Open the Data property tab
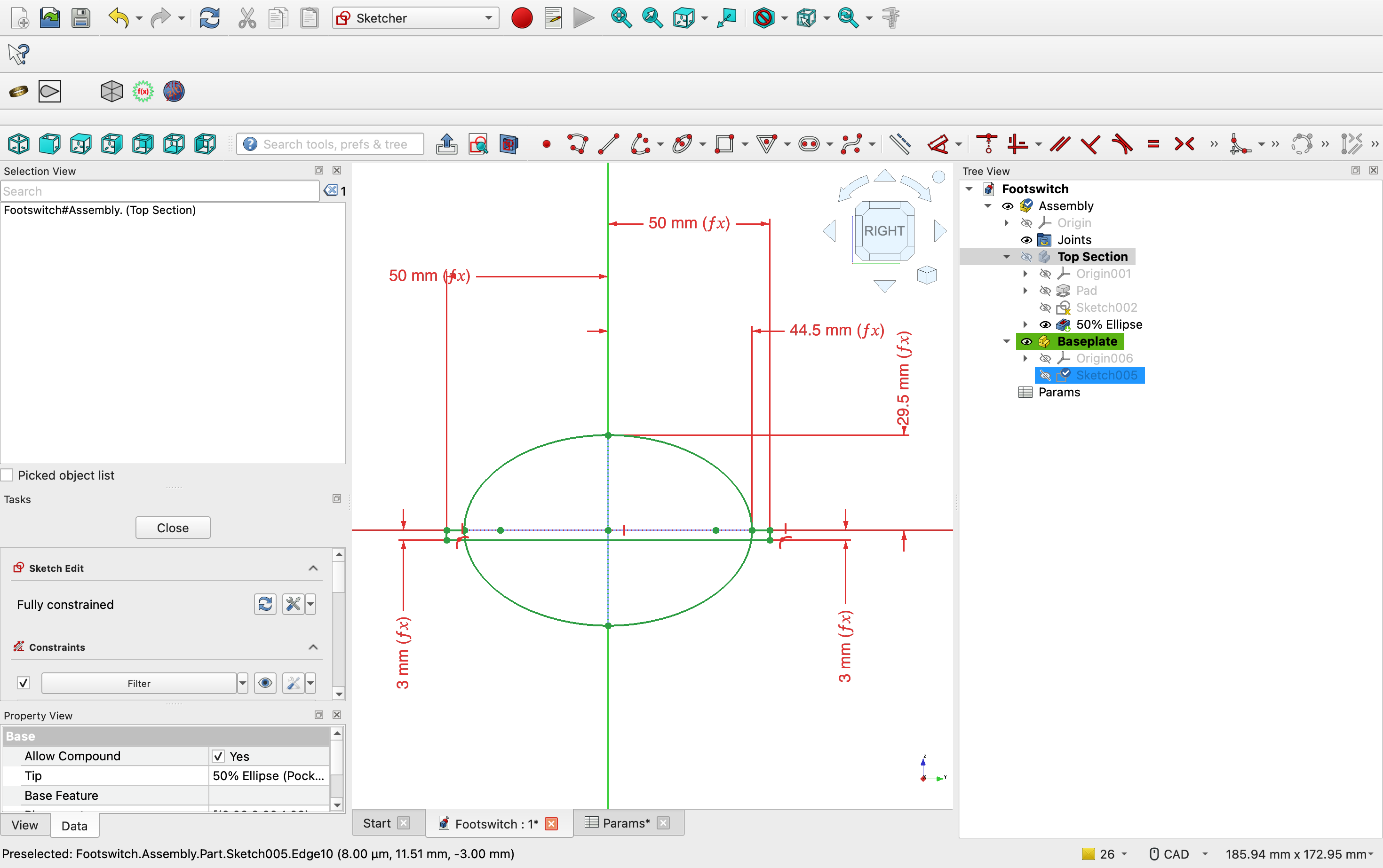 tap(74, 826)
